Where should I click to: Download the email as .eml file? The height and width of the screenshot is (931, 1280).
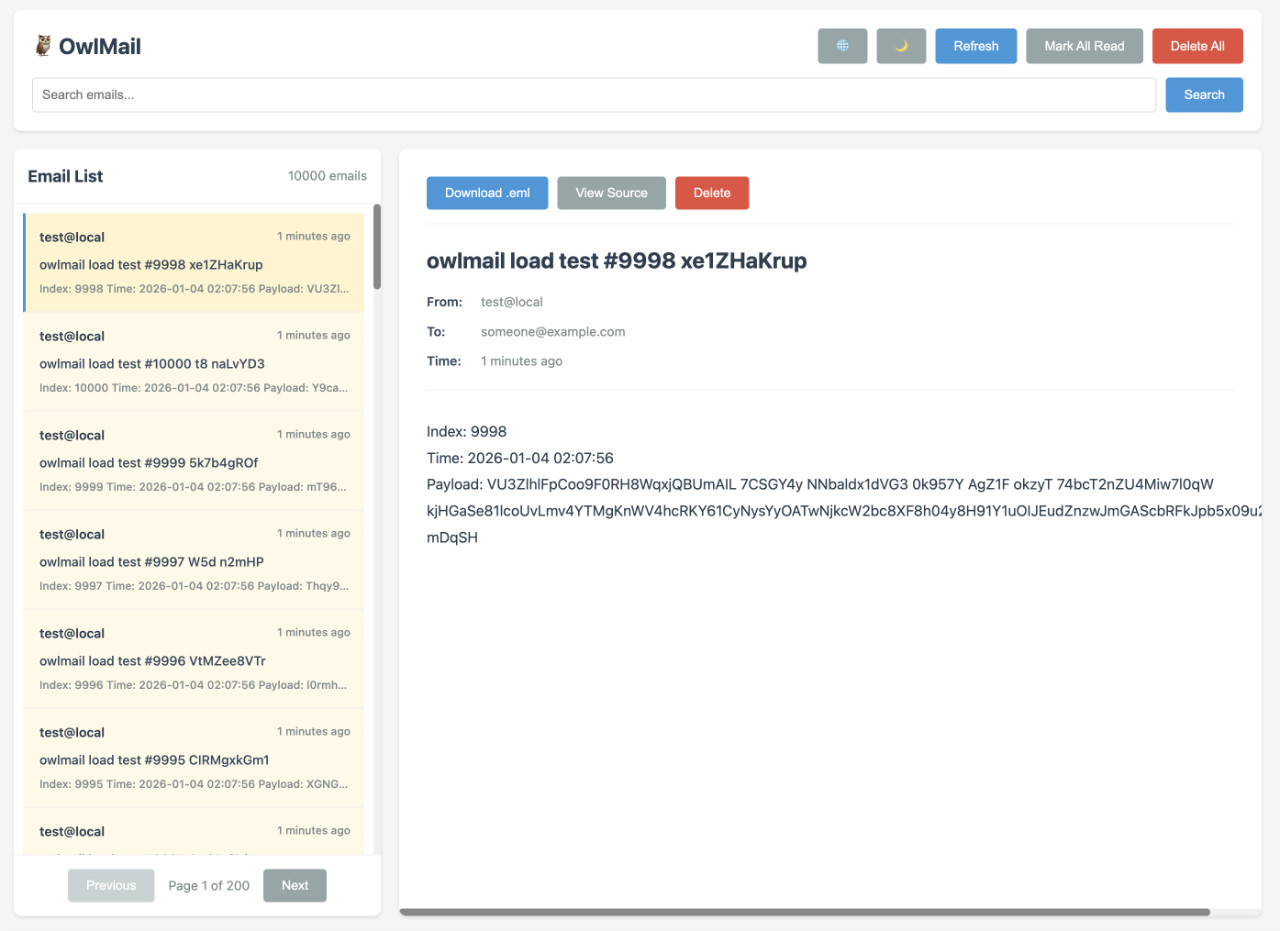[x=487, y=193]
